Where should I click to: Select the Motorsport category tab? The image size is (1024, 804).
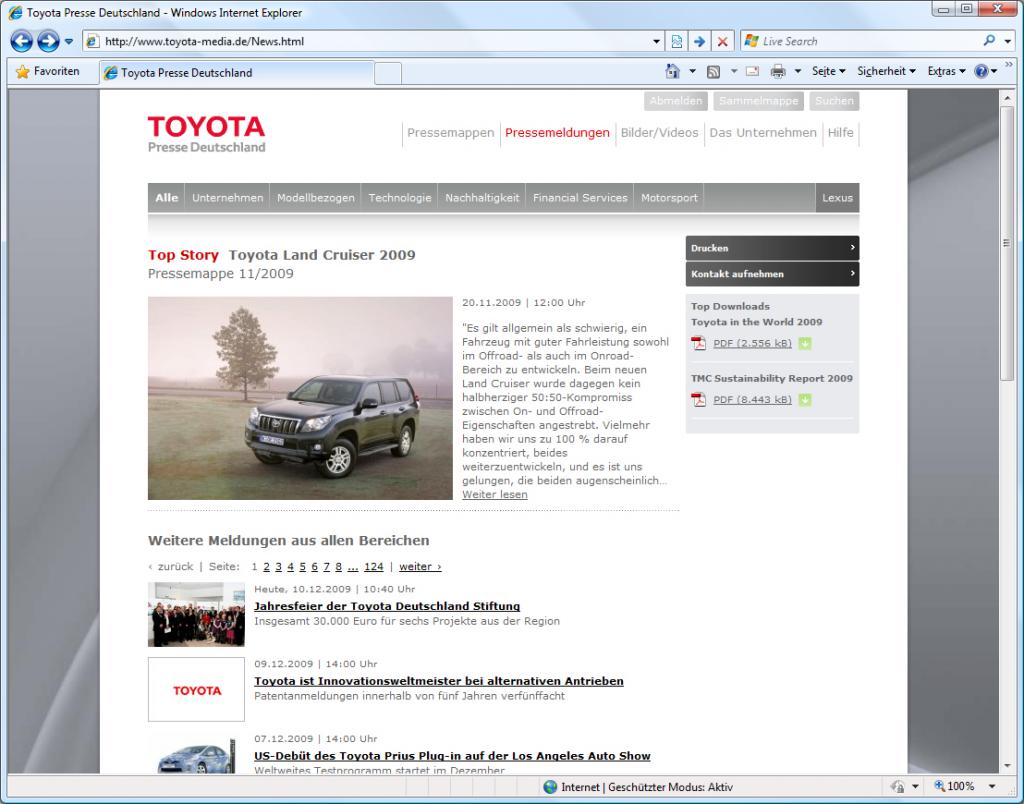(x=669, y=198)
